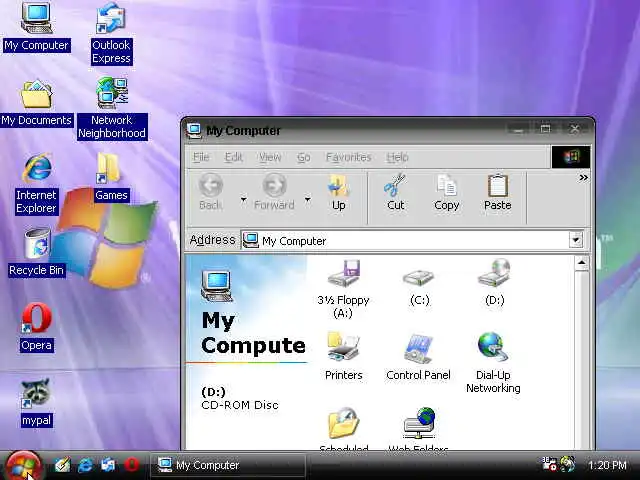Click the Forward toolbar button
This screenshot has width=640, height=480.
[x=274, y=193]
